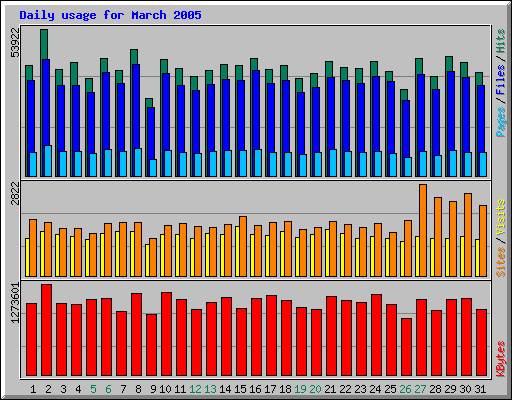Click the red KBytes bar for day 26
Screen dimensions: 512x400
[x=406, y=347]
